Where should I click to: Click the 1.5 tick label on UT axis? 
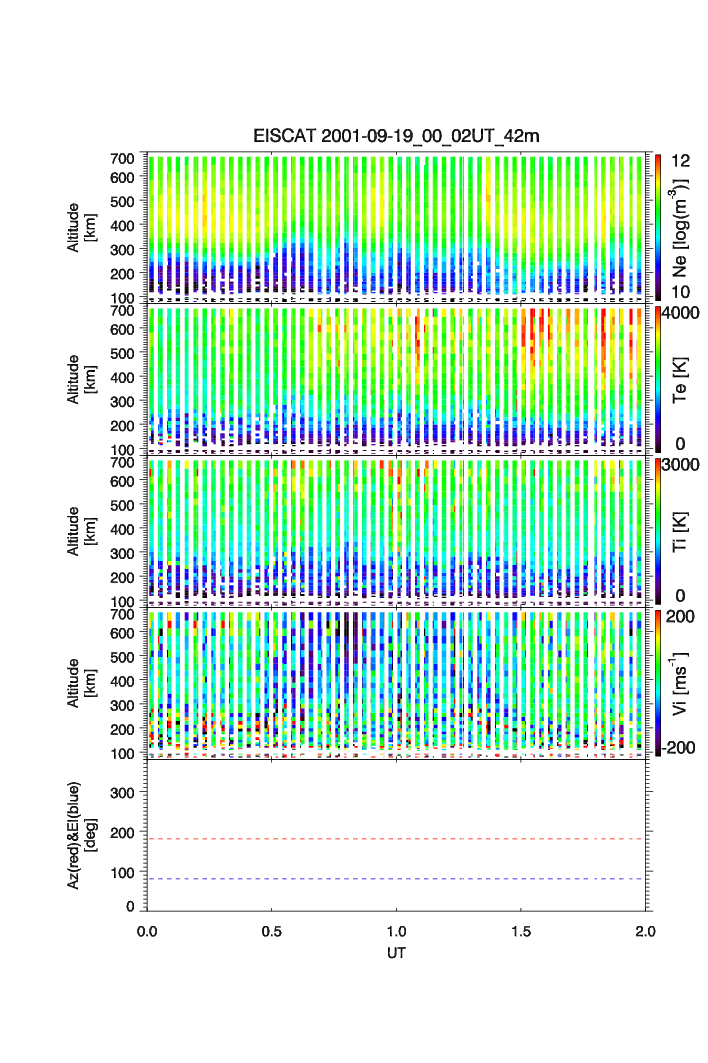tap(520, 930)
